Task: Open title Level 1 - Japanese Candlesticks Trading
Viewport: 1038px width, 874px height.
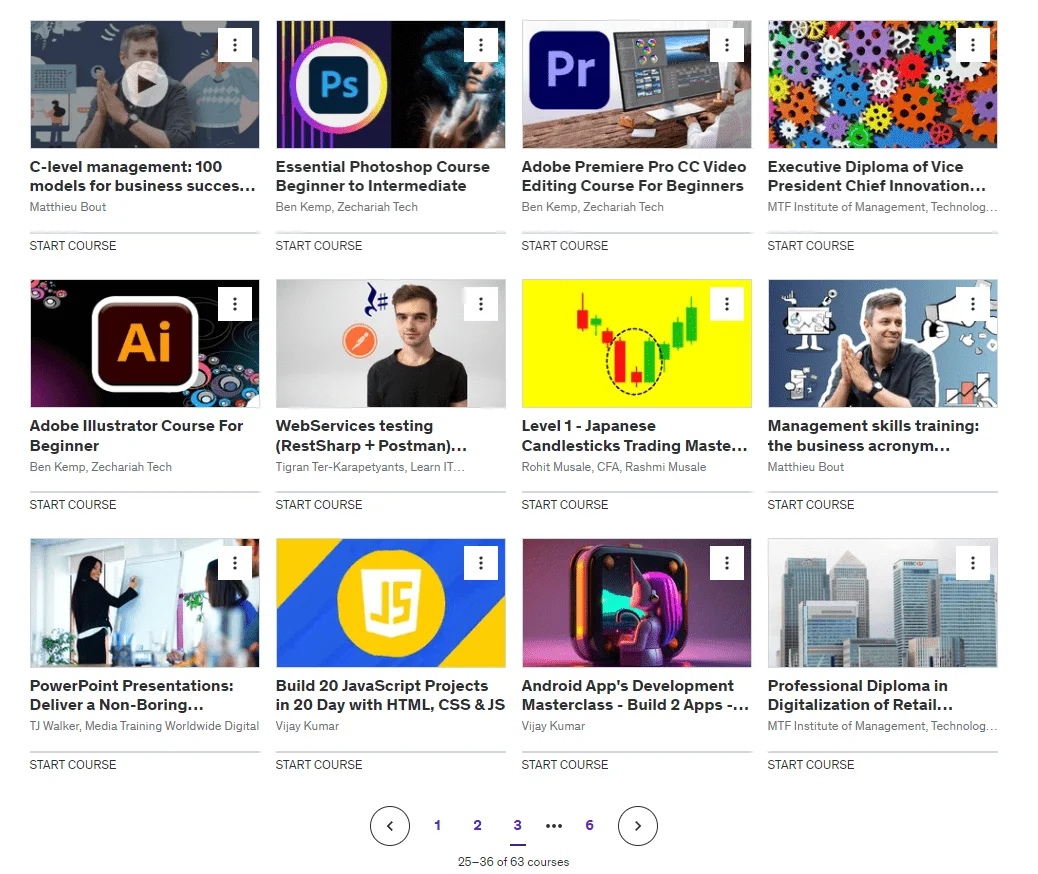Action: click(634, 436)
